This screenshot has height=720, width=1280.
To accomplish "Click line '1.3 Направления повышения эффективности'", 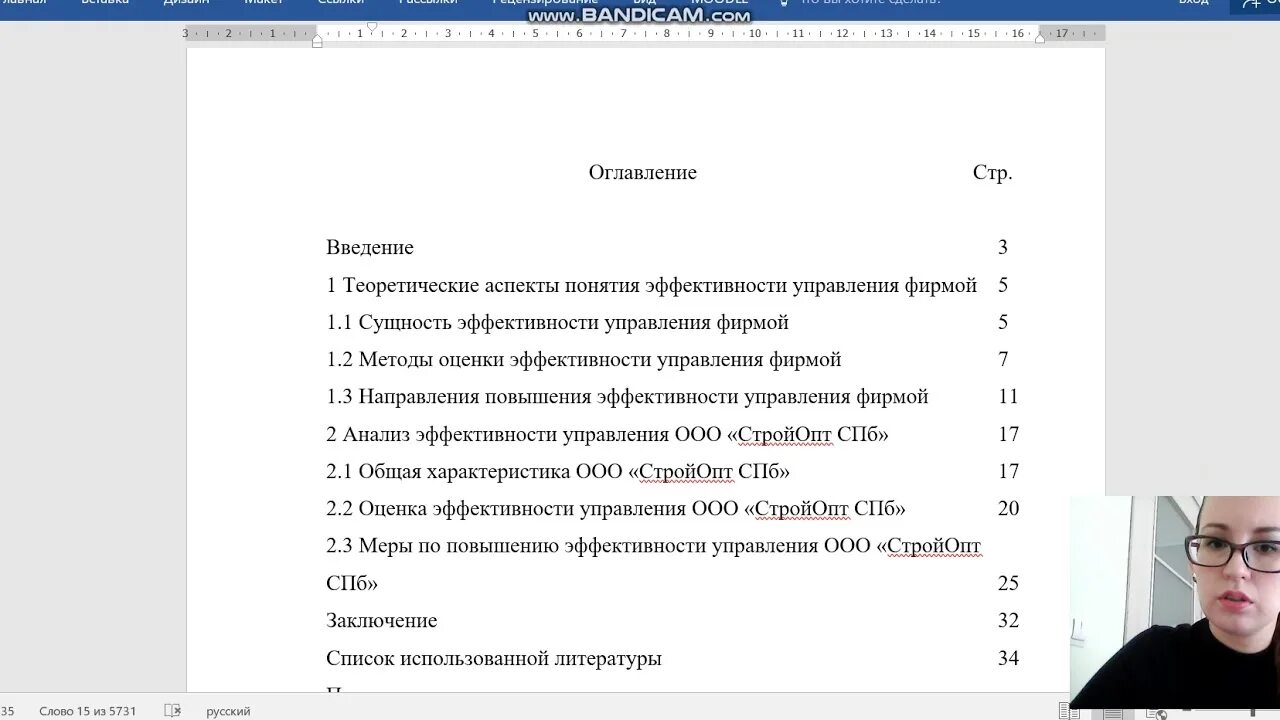I will tap(627, 397).
